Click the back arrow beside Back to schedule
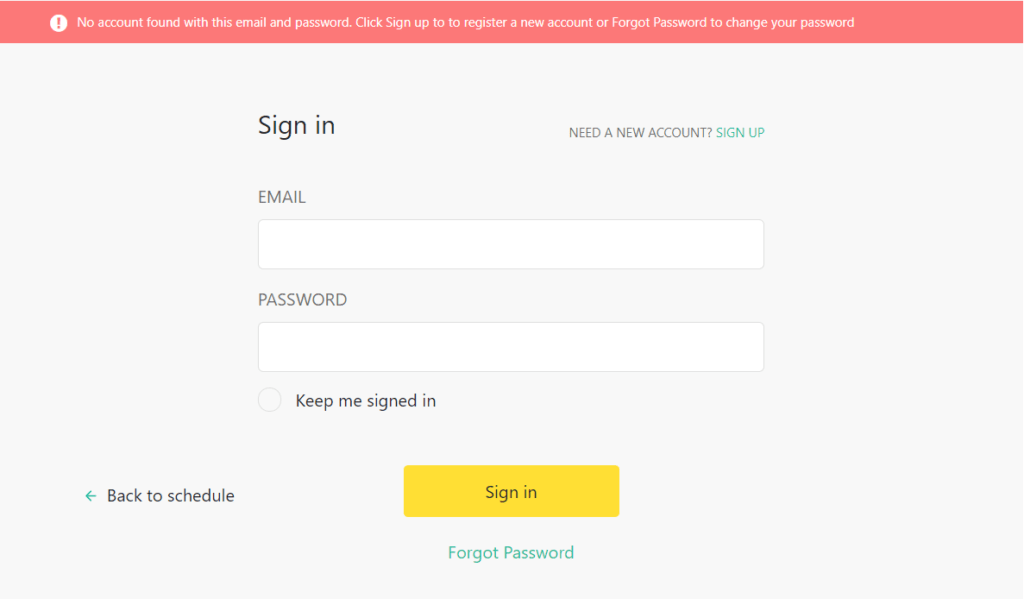1024x599 pixels. click(89, 495)
